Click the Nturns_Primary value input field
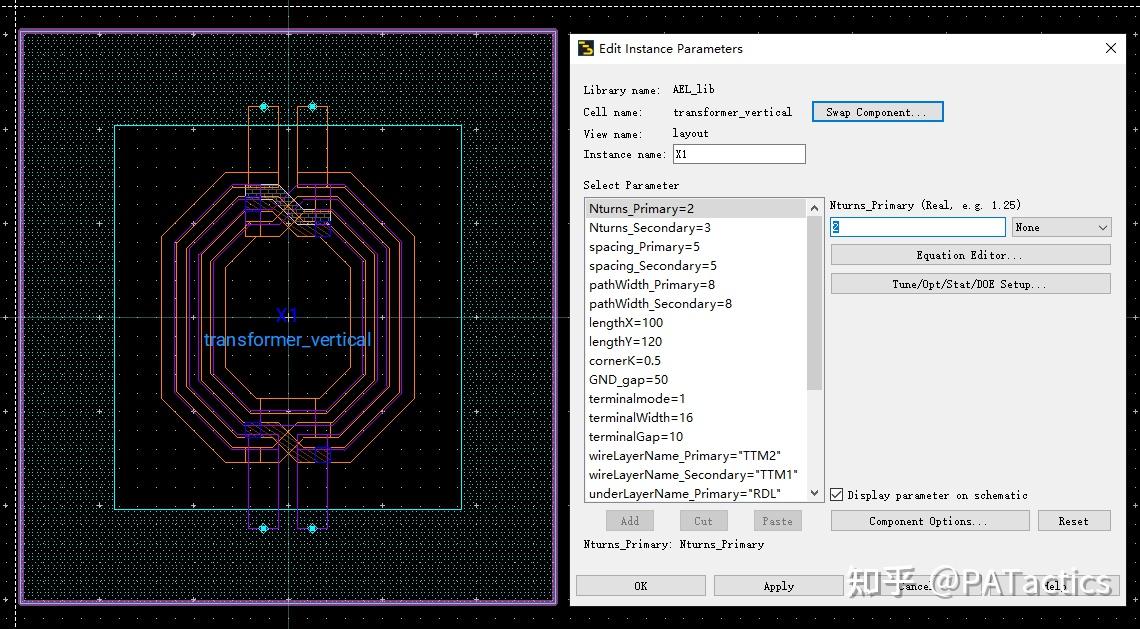Image resolution: width=1140 pixels, height=629 pixels. coord(917,228)
